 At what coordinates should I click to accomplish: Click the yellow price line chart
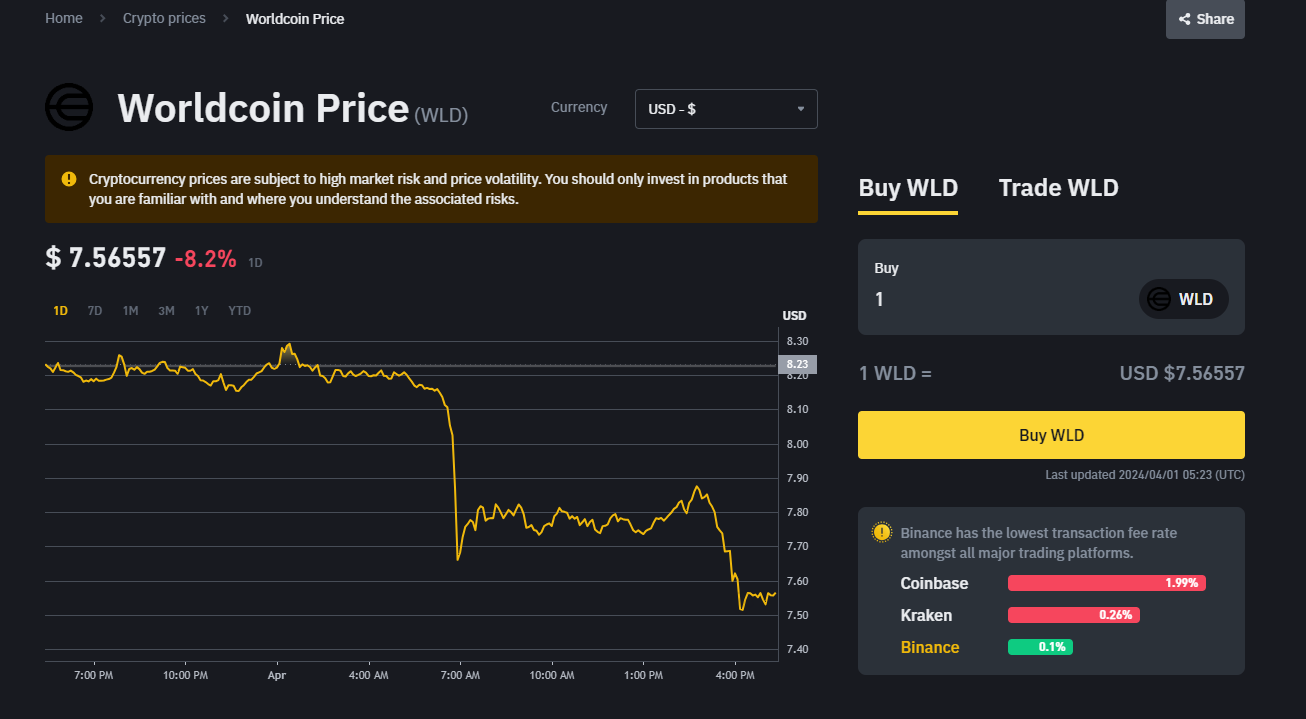[410, 477]
